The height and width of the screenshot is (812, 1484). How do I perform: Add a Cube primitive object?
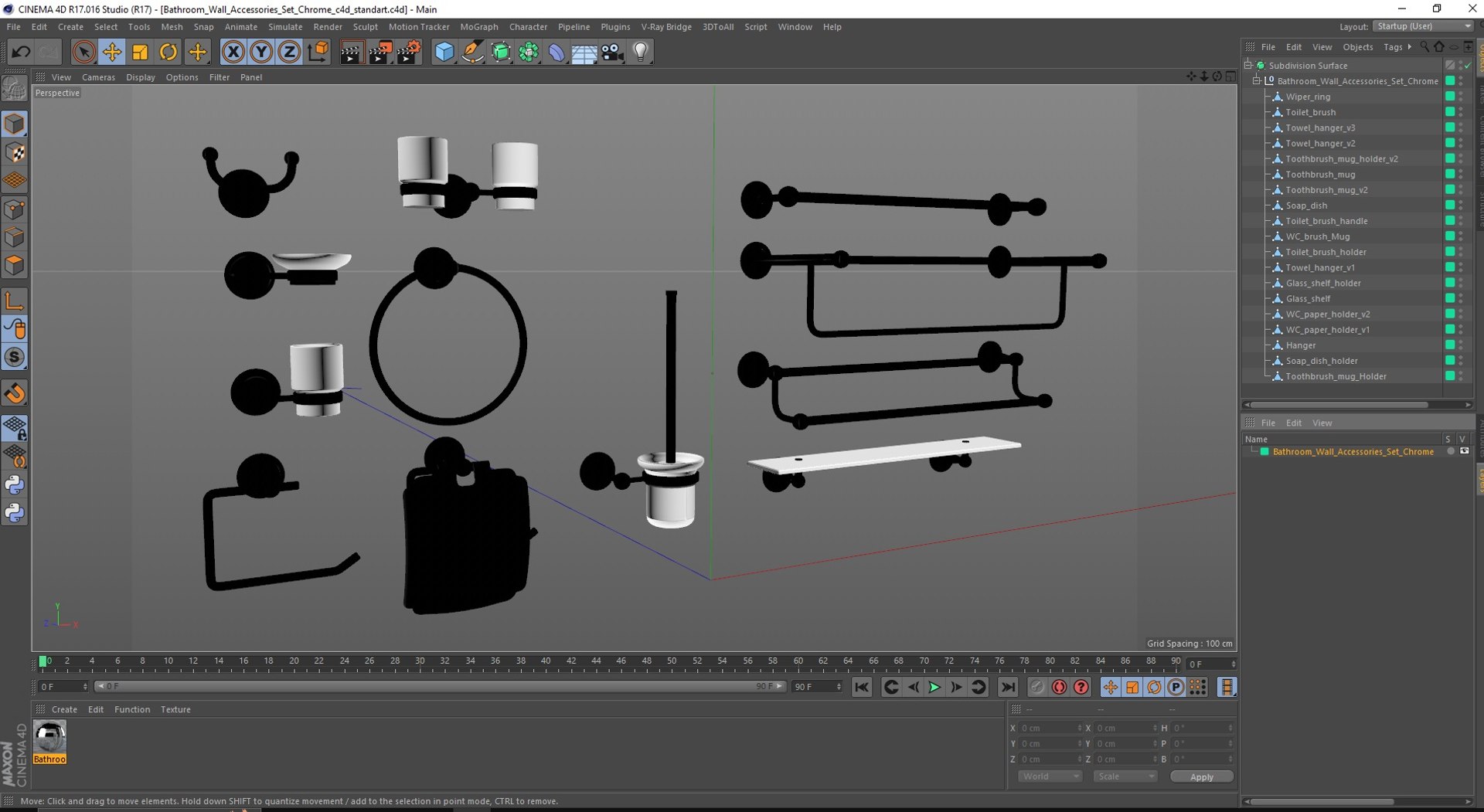444,52
